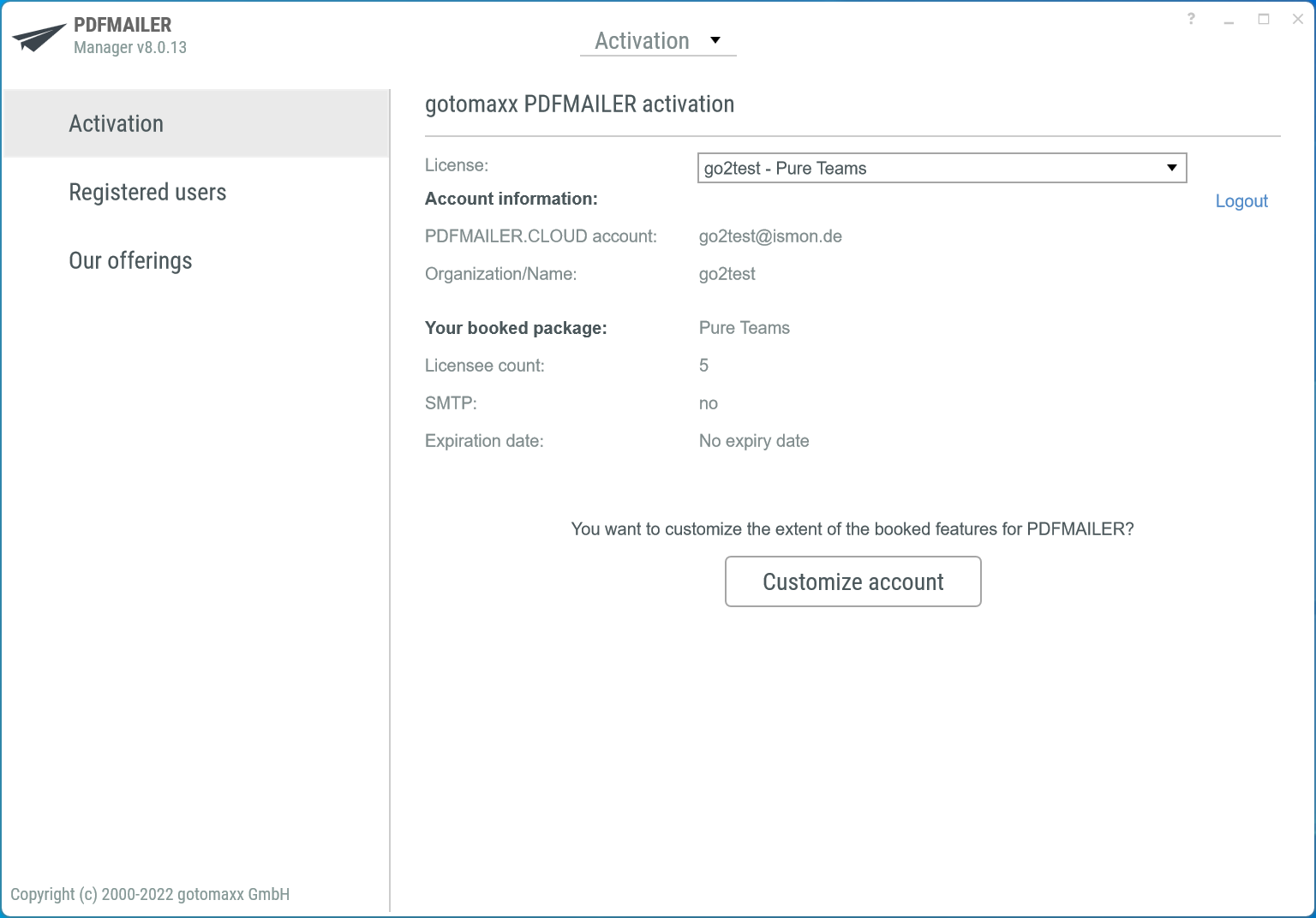Close the PDFMAILER Manager window

1298,19
